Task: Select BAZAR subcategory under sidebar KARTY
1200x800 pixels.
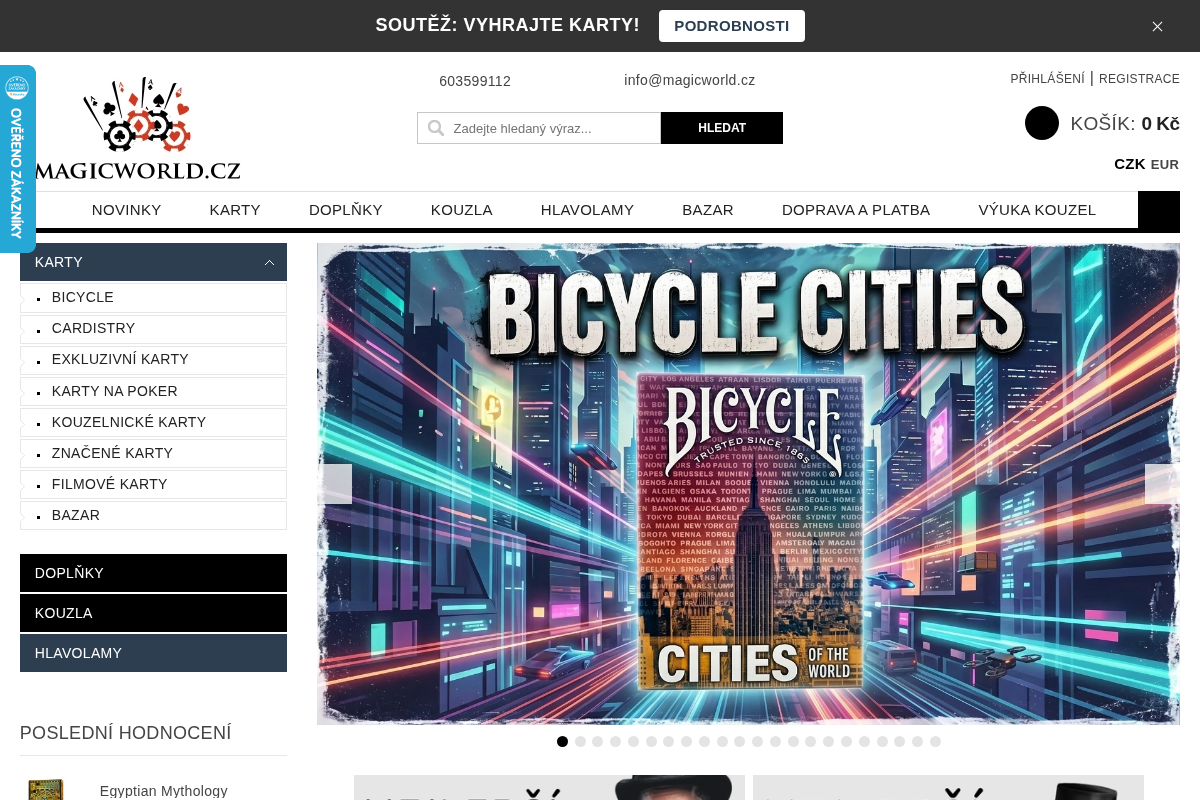Action: tap(153, 515)
